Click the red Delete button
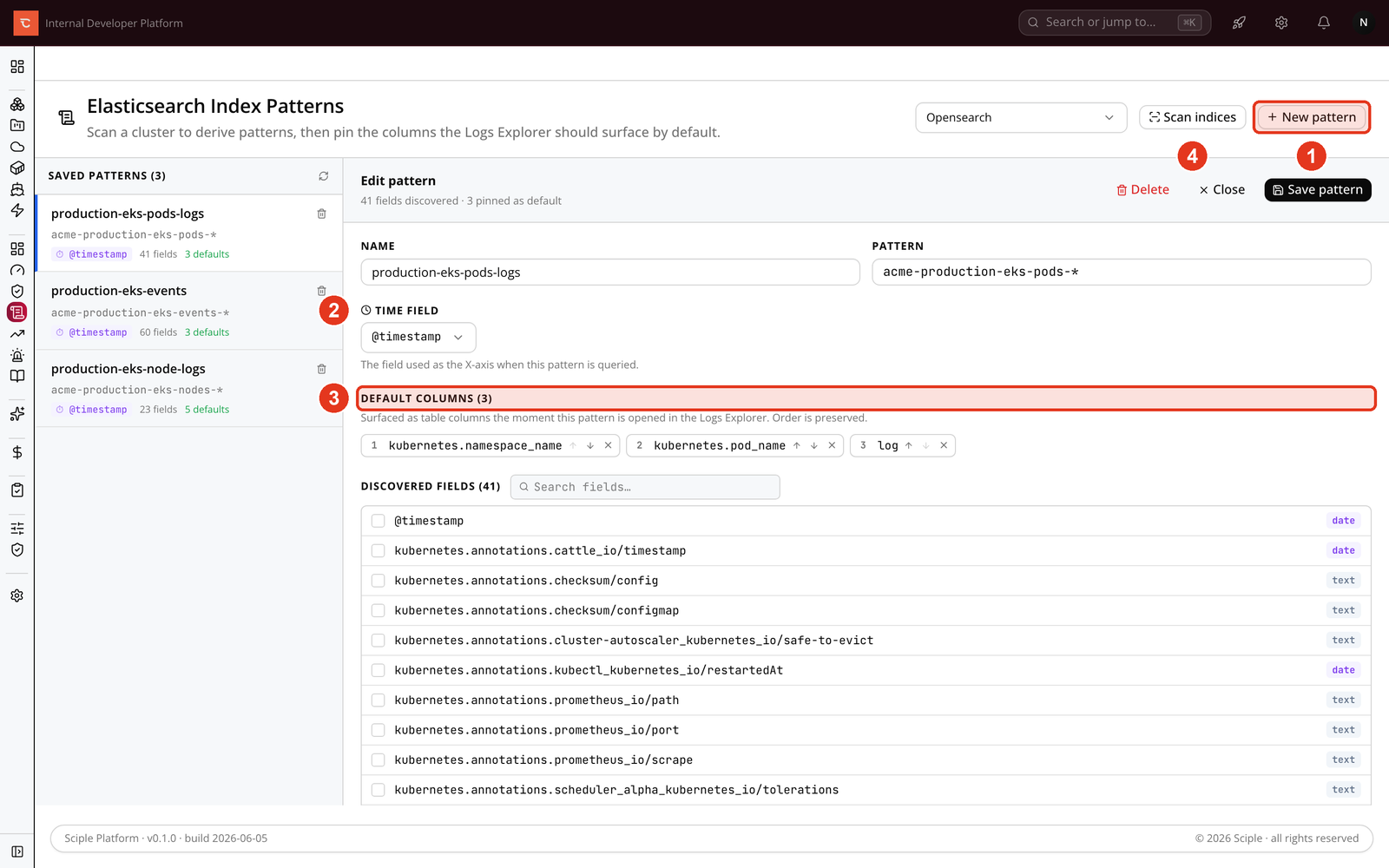The image size is (1389, 868). pos(1142,190)
